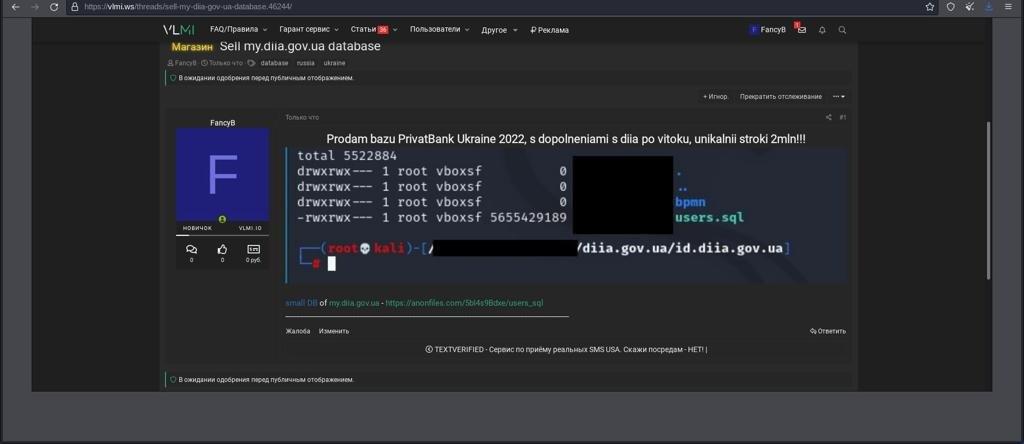Click the Только что timestamp above post
The height and width of the screenshot is (444, 1024).
pyautogui.click(x=302, y=118)
